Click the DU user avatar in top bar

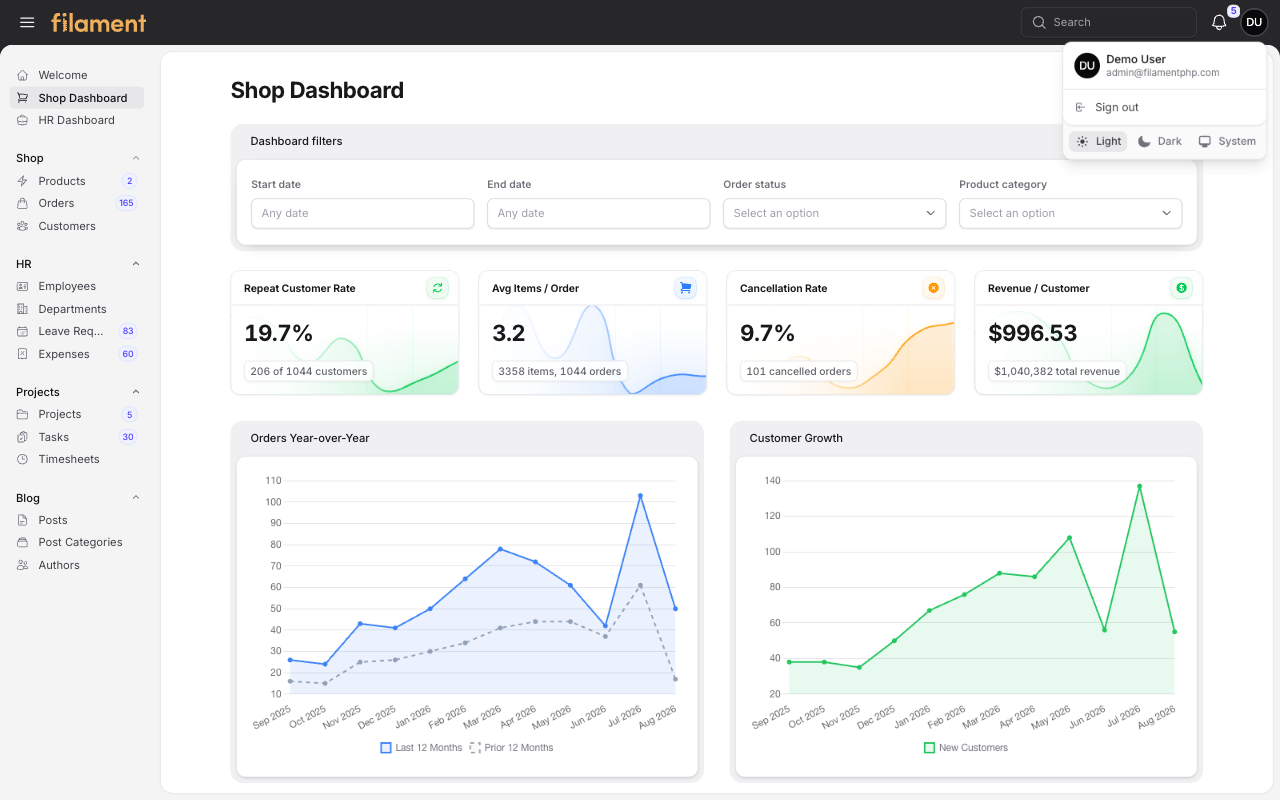(x=1254, y=22)
